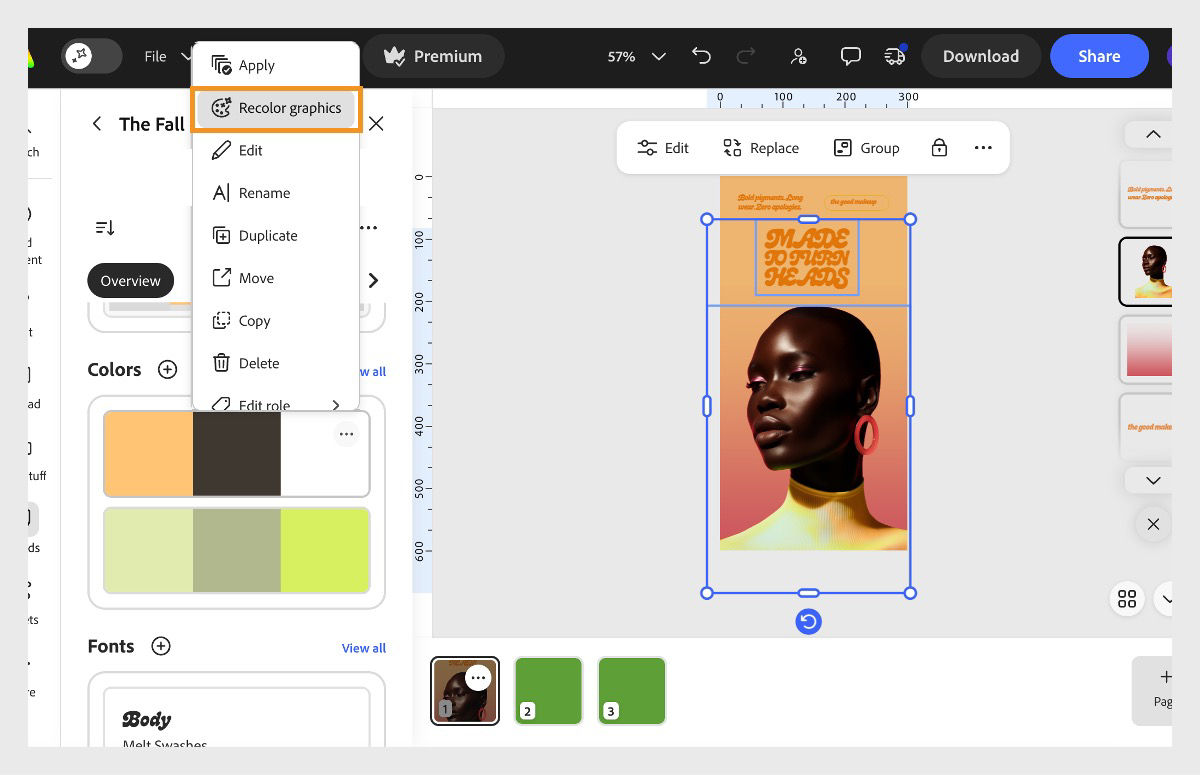Toggle the switch in the top bar
1200x775 pixels.
pyautogui.click(x=91, y=56)
